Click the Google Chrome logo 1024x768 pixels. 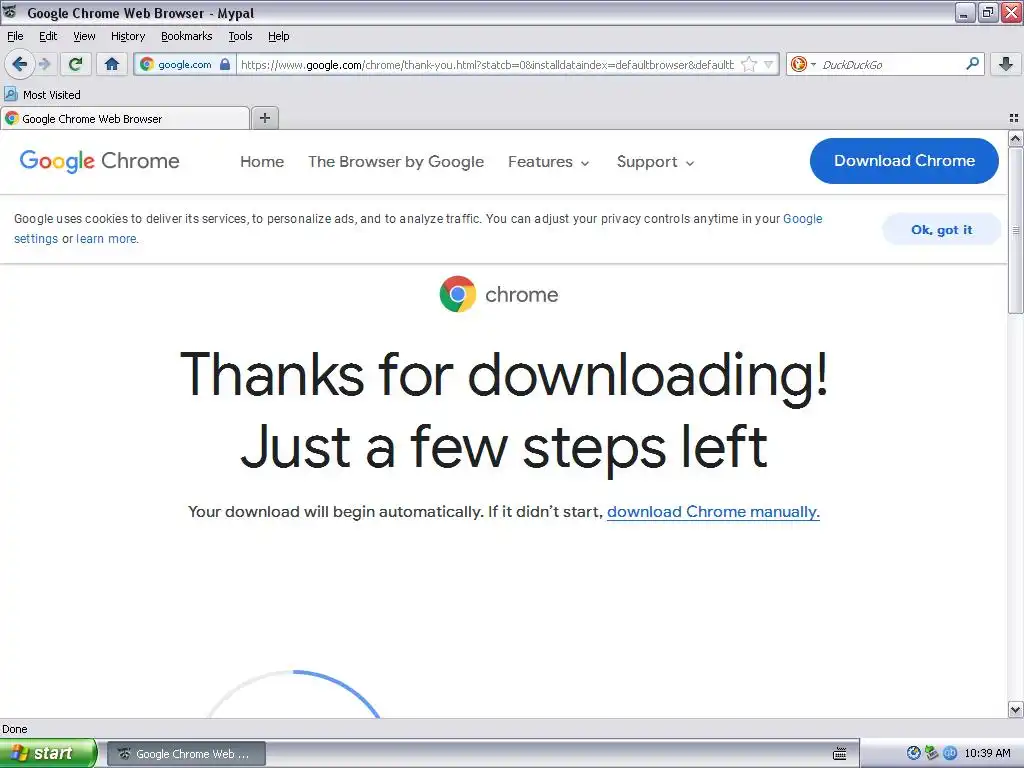click(99, 161)
